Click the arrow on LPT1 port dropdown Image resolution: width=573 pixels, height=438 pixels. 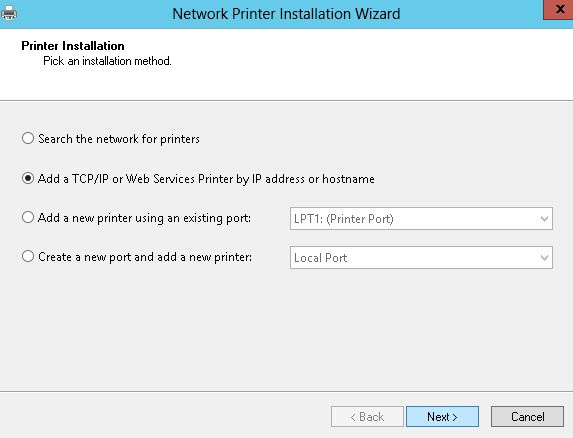544,219
